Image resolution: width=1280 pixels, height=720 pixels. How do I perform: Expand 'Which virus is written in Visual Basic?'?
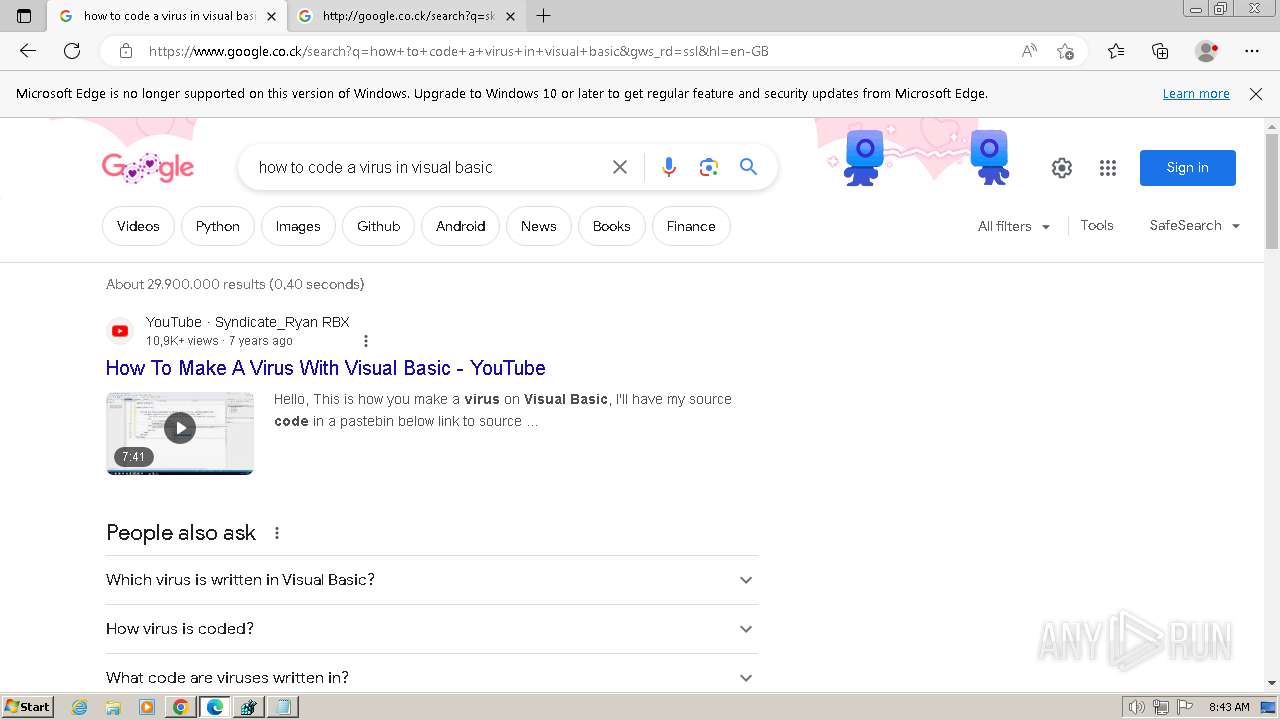(x=432, y=580)
